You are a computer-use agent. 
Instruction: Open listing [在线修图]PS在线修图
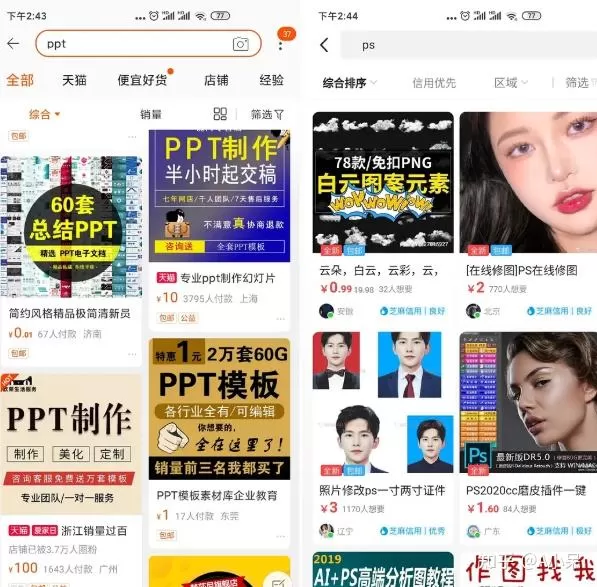pyautogui.click(x=522, y=271)
